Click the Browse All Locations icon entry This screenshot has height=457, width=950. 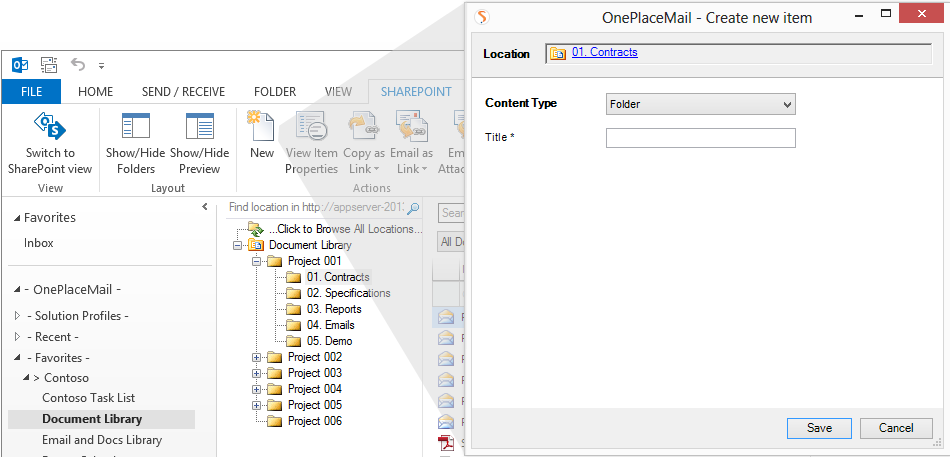[x=256, y=229]
